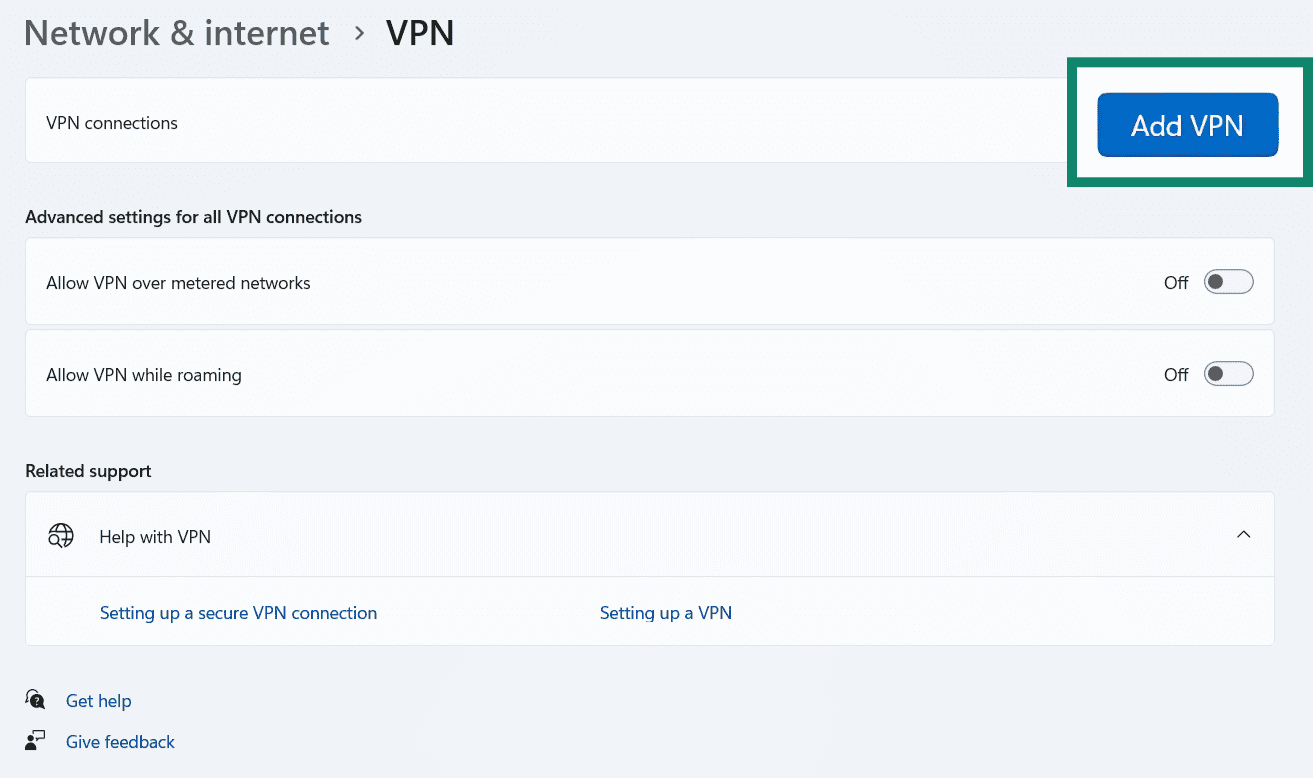This screenshot has height=778, width=1313.
Task: Navigate back via Network & internet breadcrumb
Action: point(176,33)
